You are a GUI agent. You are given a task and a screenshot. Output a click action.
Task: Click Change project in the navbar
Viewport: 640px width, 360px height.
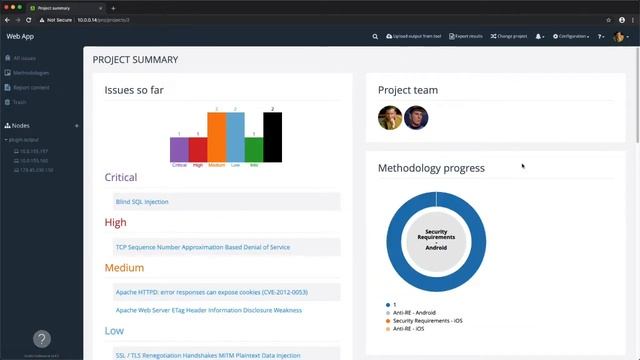pyautogui.click(x=509, y=36)
